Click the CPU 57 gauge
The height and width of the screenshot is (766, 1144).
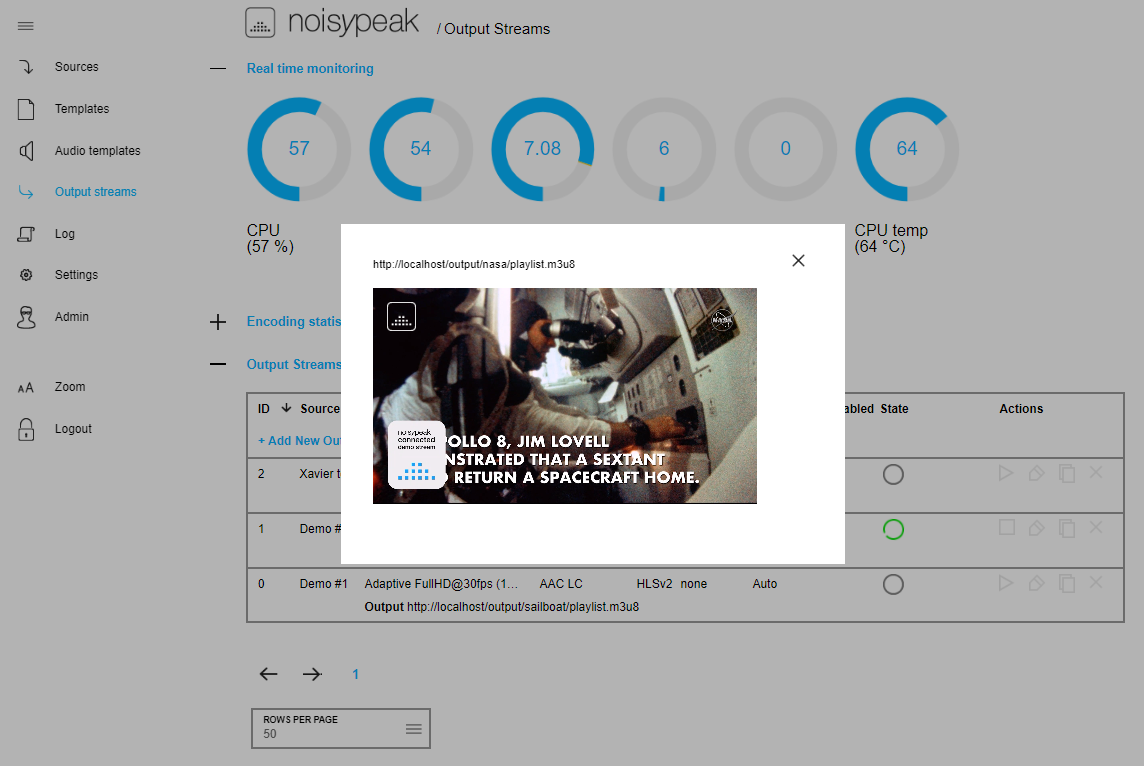pyautogui.click(x=299, y=149)
